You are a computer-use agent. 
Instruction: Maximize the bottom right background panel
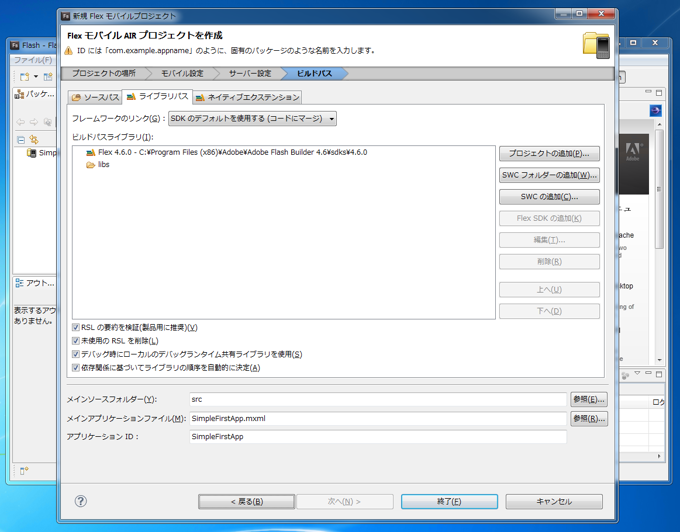[x=659, y=374]
